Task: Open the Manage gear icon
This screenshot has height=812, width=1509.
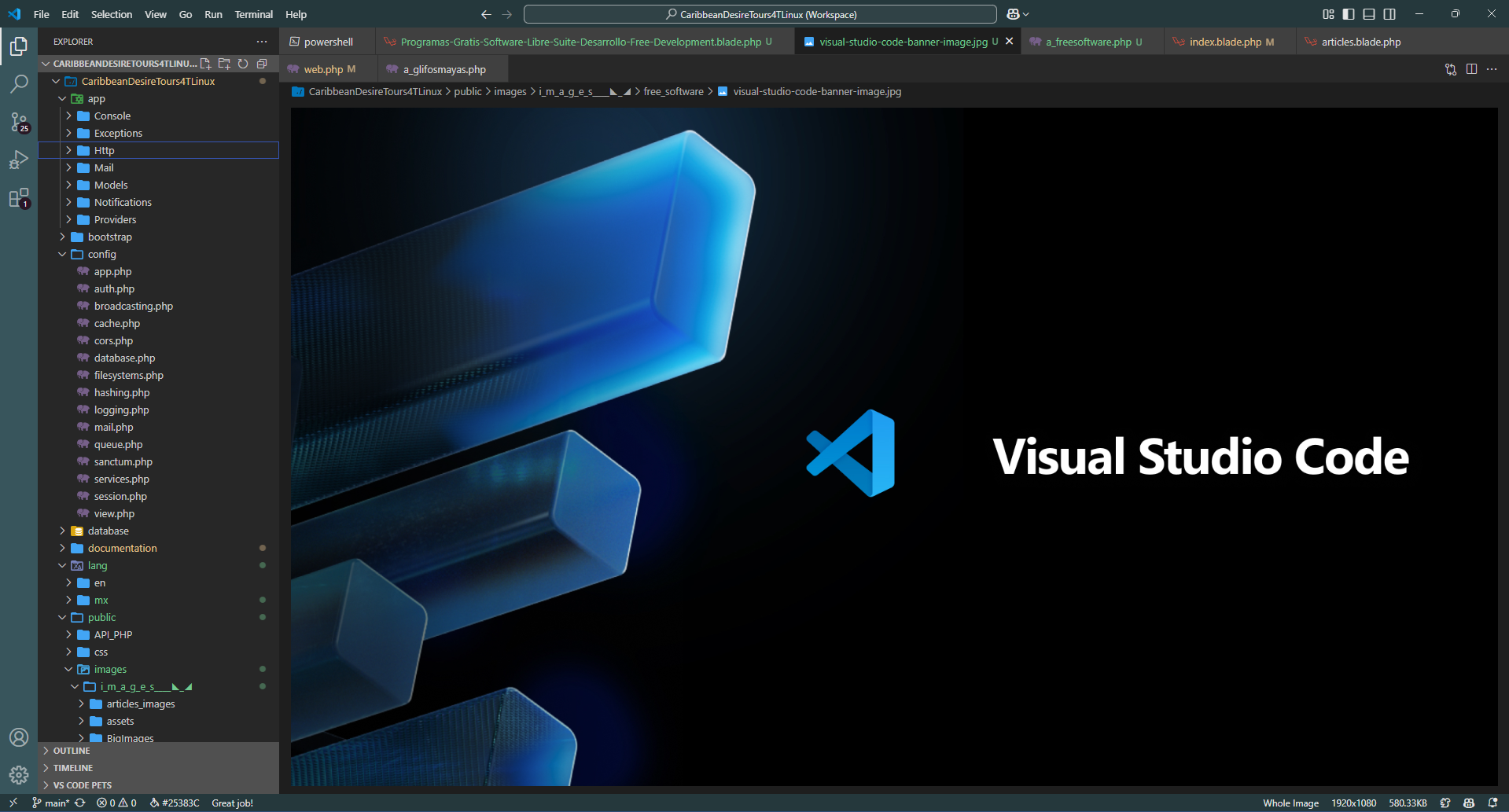Action: click(19, 775)
